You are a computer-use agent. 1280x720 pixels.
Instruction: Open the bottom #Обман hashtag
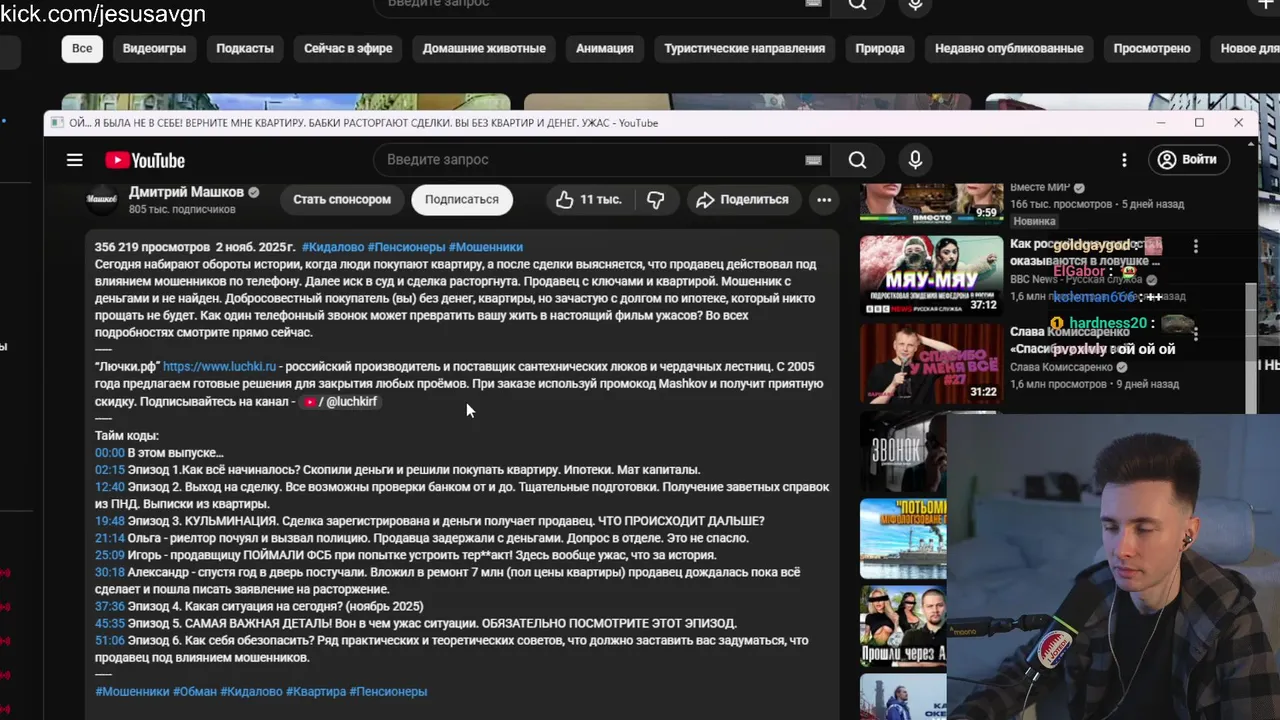coord(195,691)
